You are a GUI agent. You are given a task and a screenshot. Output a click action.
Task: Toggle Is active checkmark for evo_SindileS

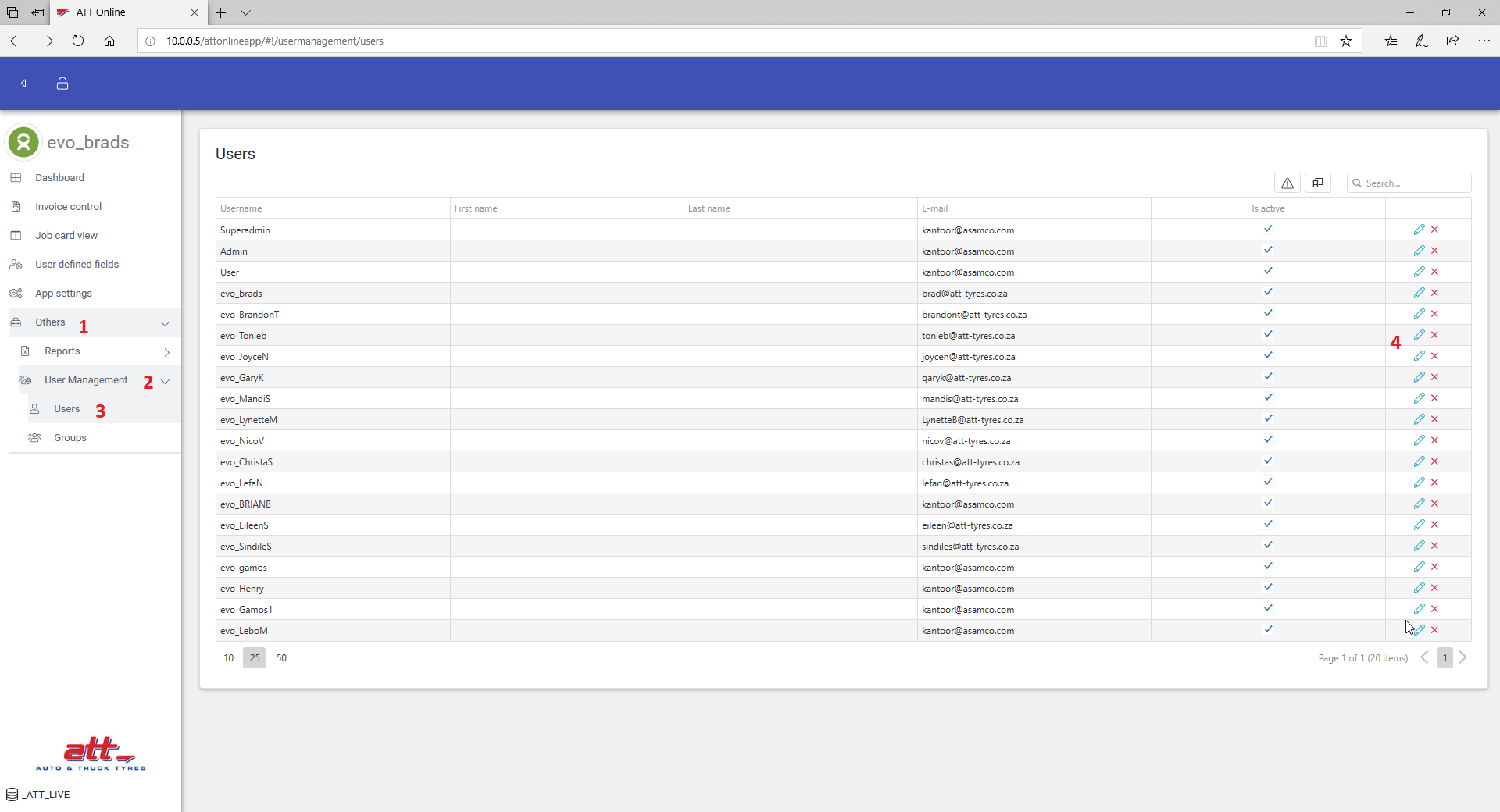point(1268,546)
